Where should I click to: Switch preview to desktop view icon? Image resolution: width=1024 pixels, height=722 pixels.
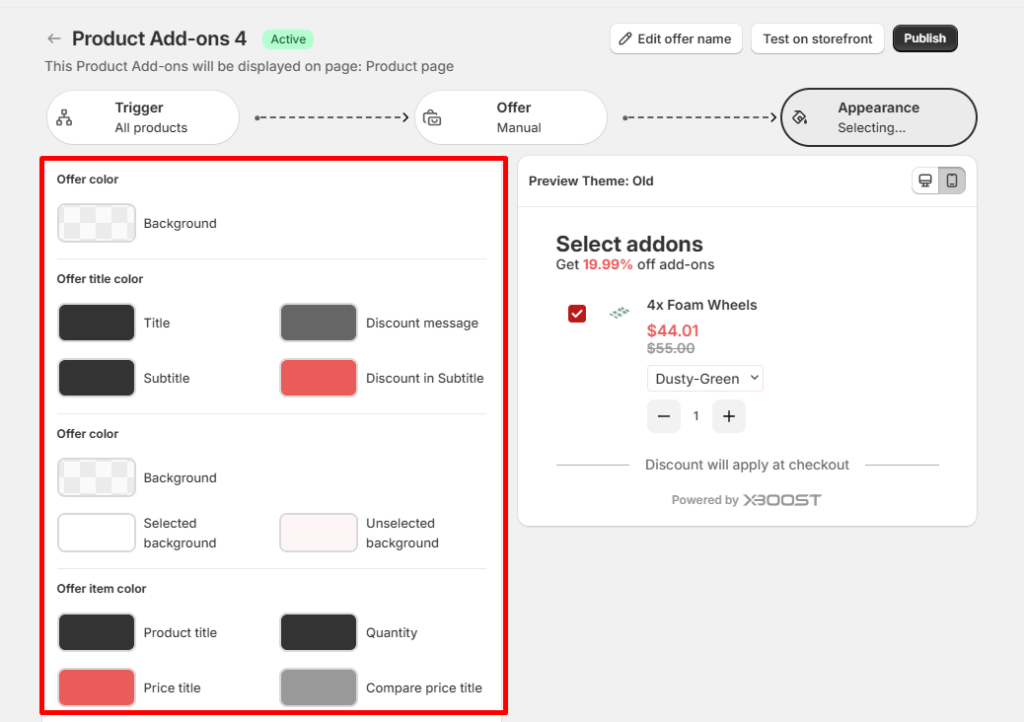[926, 181]
